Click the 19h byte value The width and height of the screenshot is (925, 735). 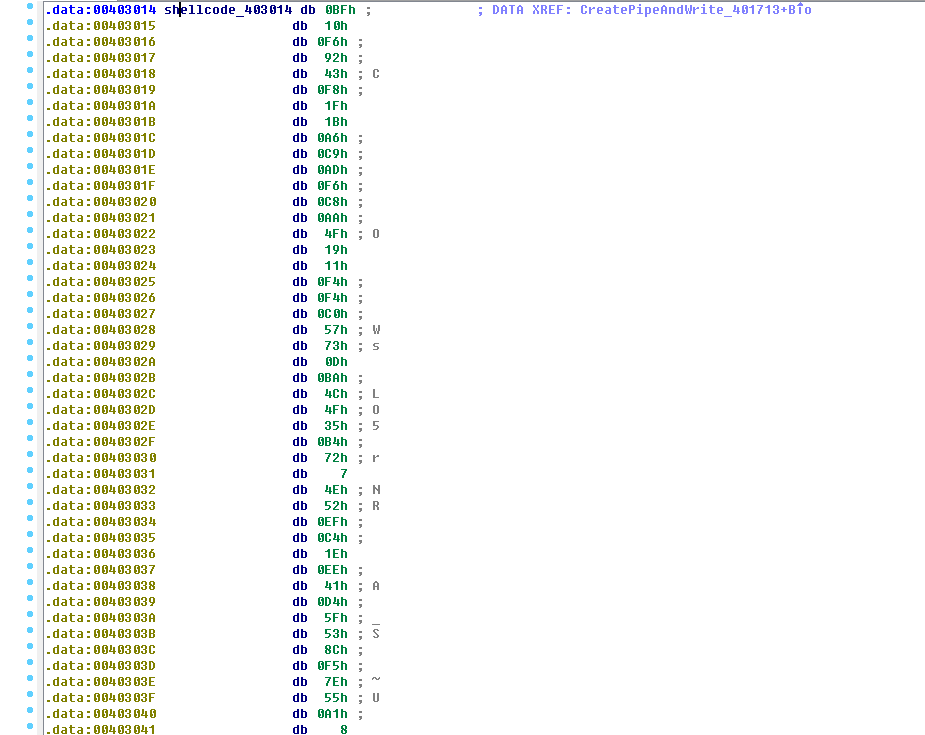336,250
